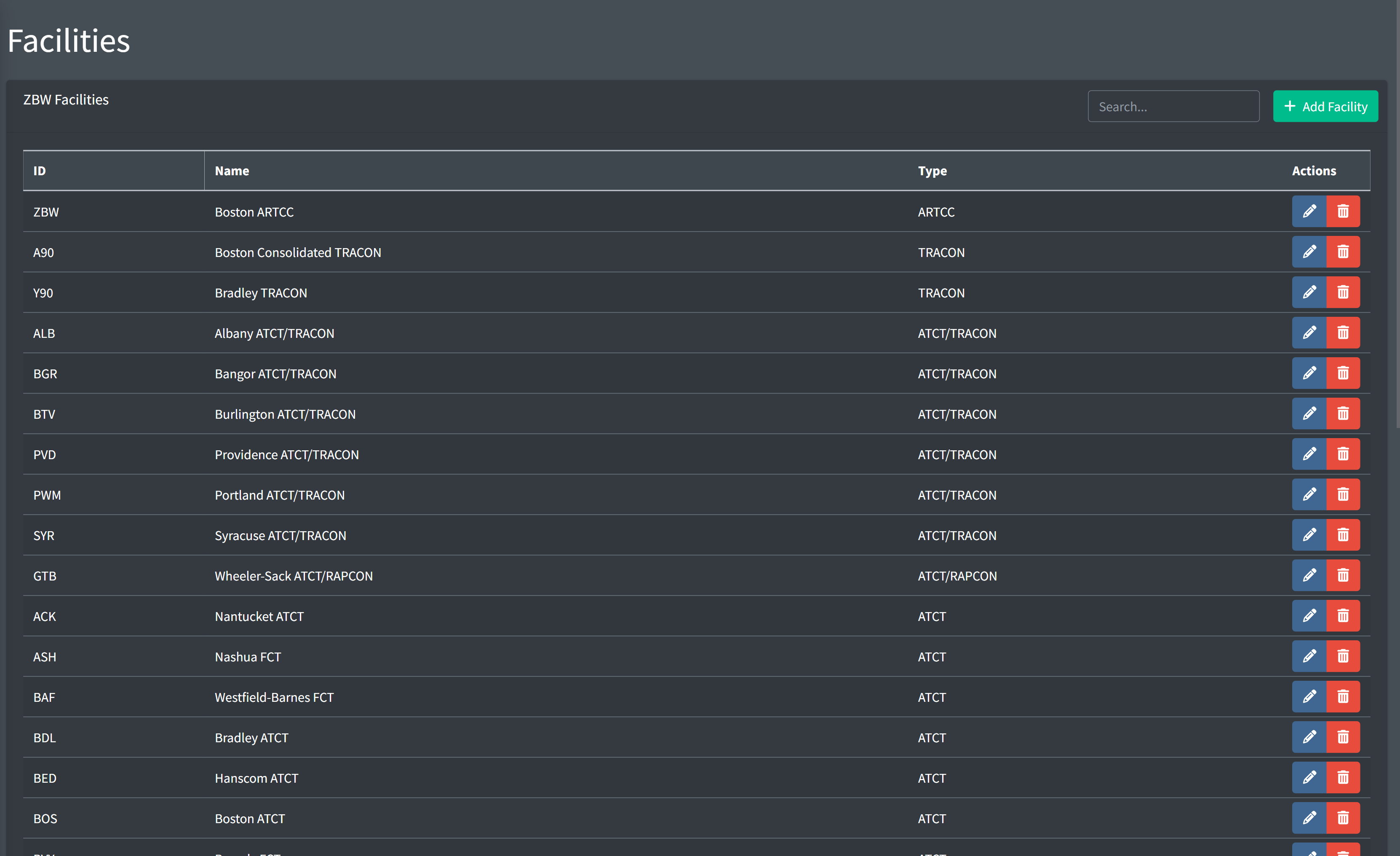Delete the ACK Nantucket ATCT facility
Viewport: 1400px width, 856px height.
[1343, 615]
